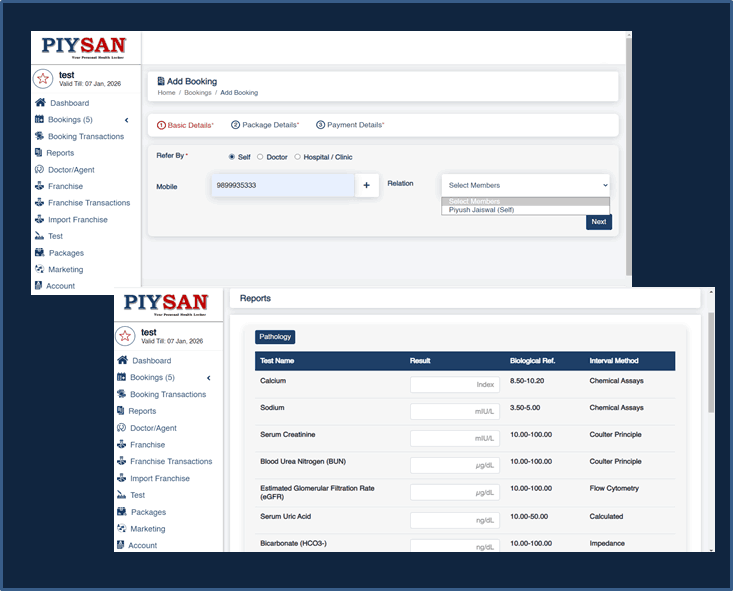Click Franchise Transactions icon in Add Booking window
Viewport: 733px width, 591px height.
pyautogui.click(x=39, y=202)
